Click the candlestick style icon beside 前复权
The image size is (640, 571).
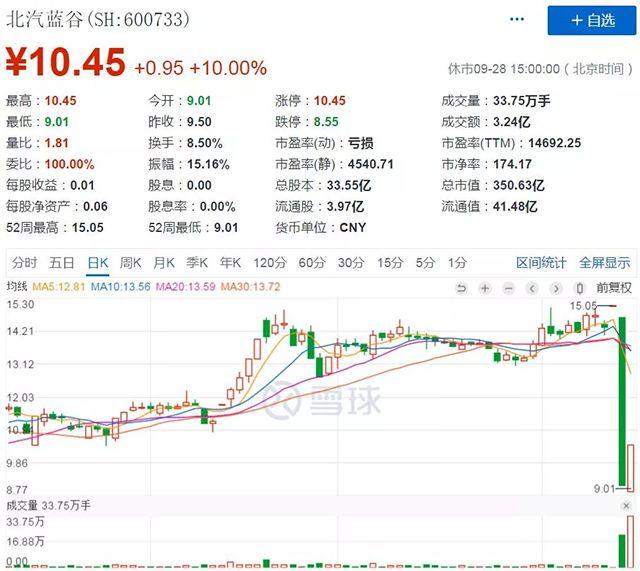(579, 289)
